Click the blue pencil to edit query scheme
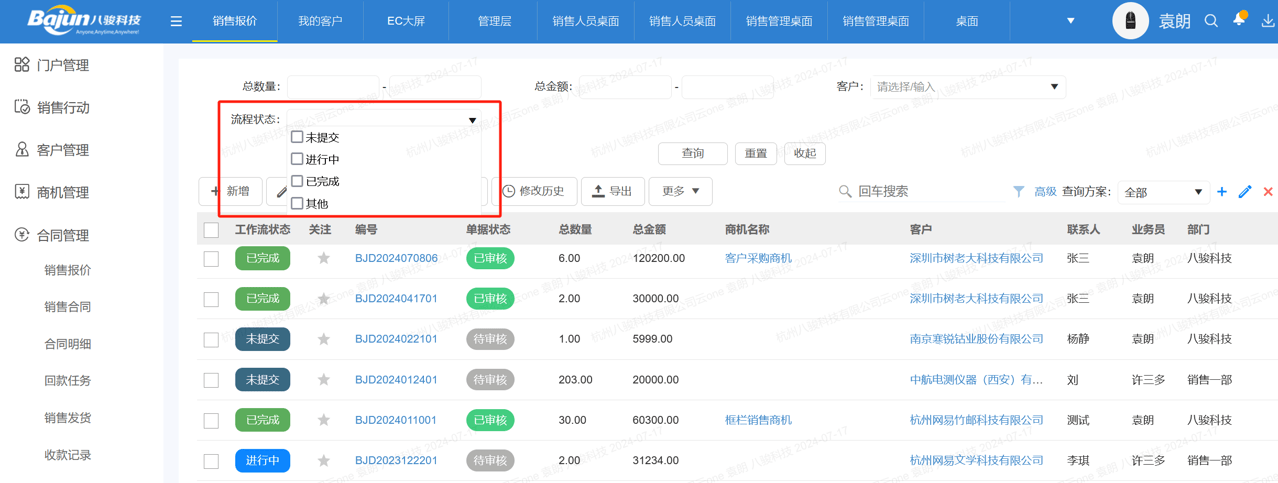Screen dimensions: 1278x483 [1245, 192]
